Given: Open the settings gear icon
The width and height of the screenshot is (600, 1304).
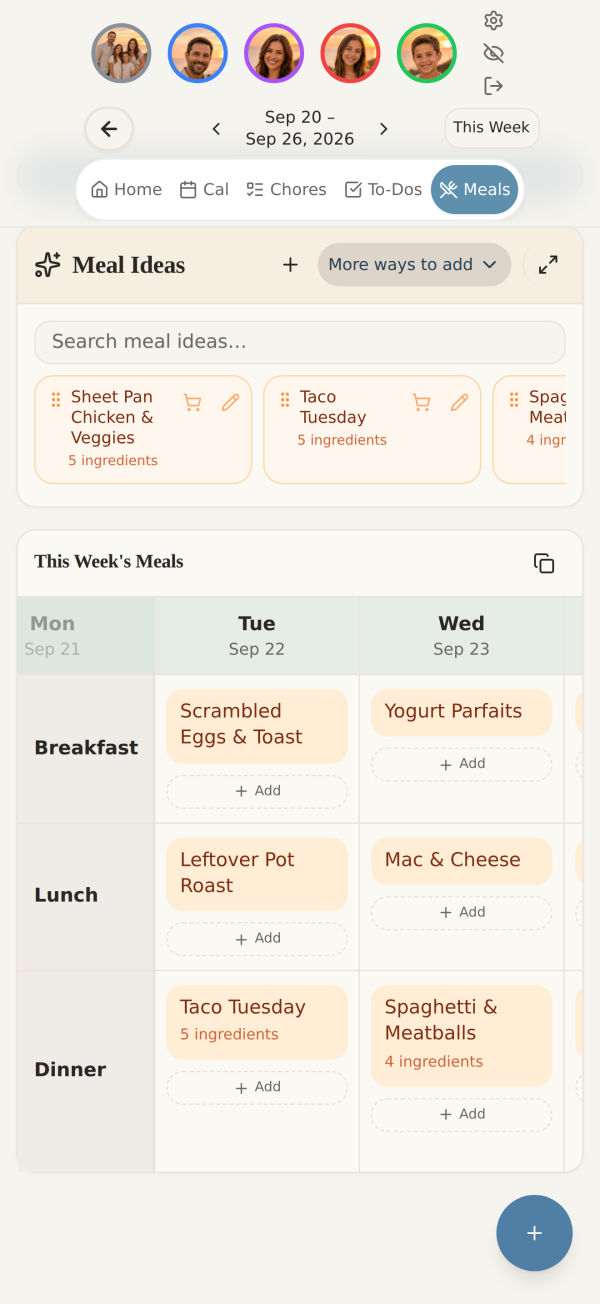Looking at the screenshot, I should tap(493, 20).
